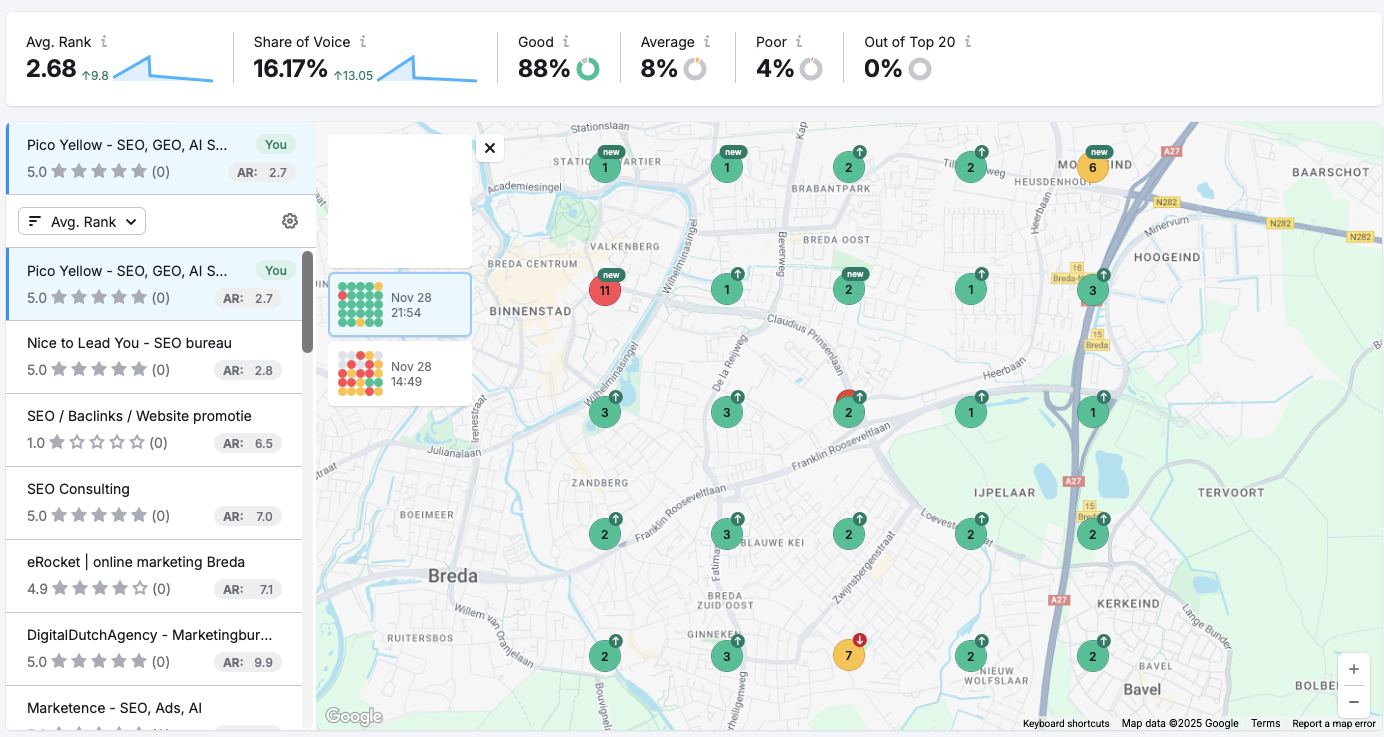The height and width of the screenshot is (737, 1384).
Task: Open the Google Maps Terms link
Action: 1265,723
